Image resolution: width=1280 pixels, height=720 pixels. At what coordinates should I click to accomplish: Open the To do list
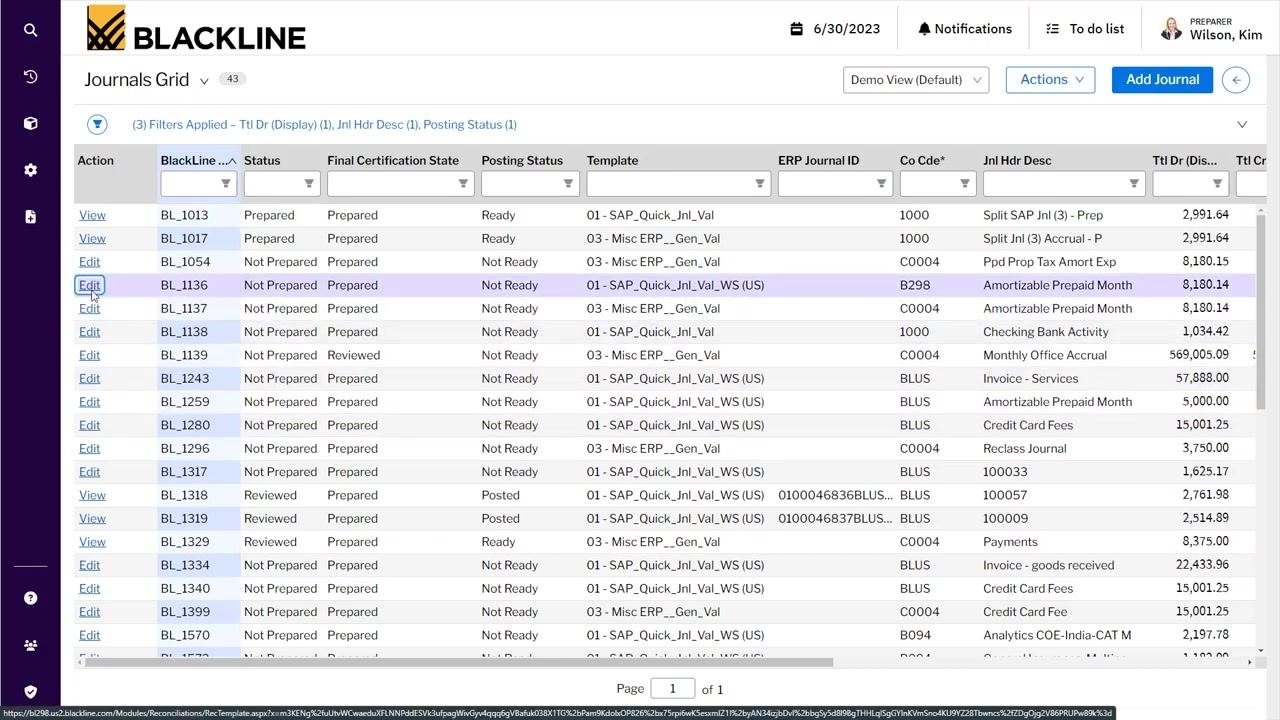1085,29
